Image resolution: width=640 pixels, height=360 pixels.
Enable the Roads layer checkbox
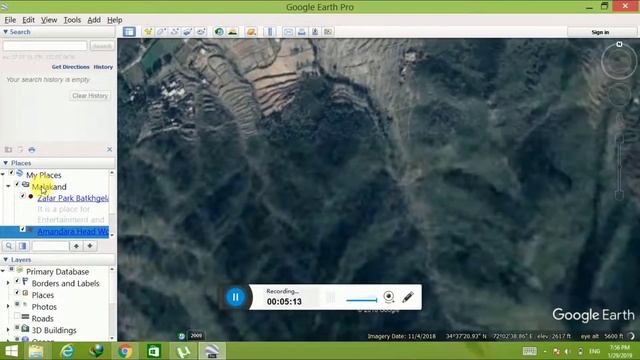click(17, 316)
